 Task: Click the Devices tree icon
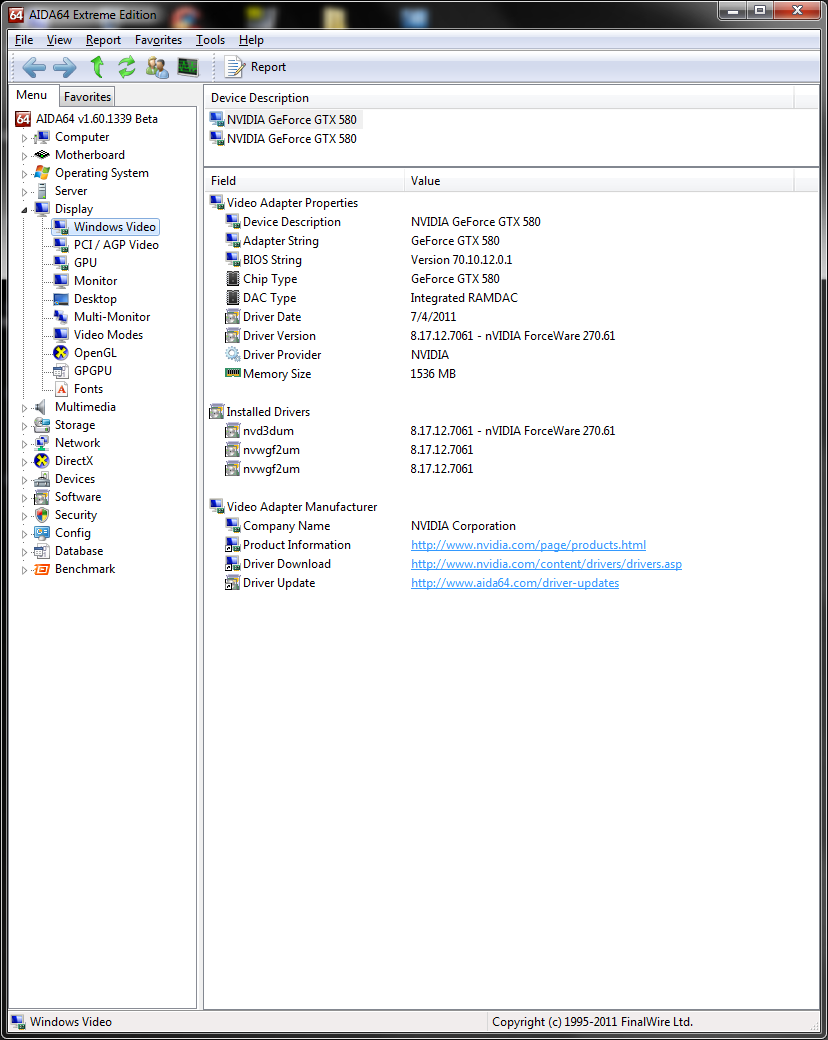coord(42,479)
